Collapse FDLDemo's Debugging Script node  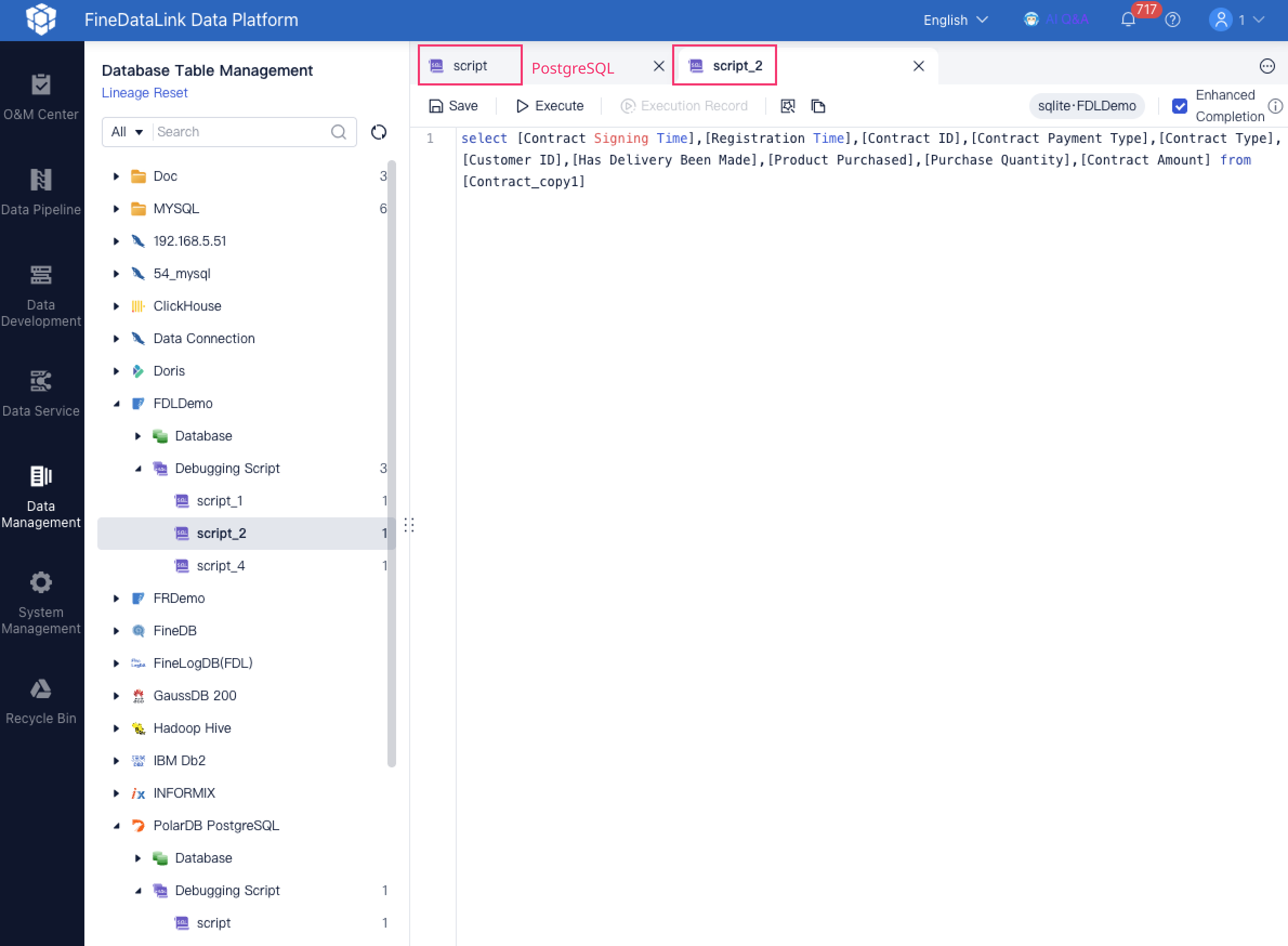tap(138, 469)
